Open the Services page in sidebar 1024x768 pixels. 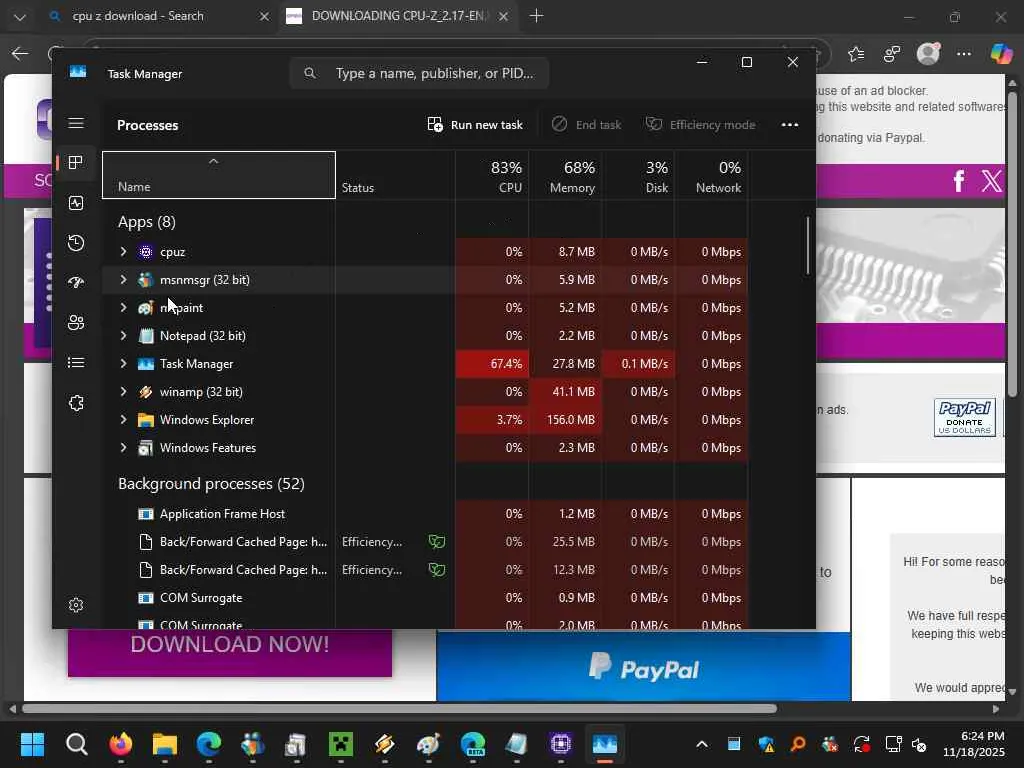tap(76, 403)
